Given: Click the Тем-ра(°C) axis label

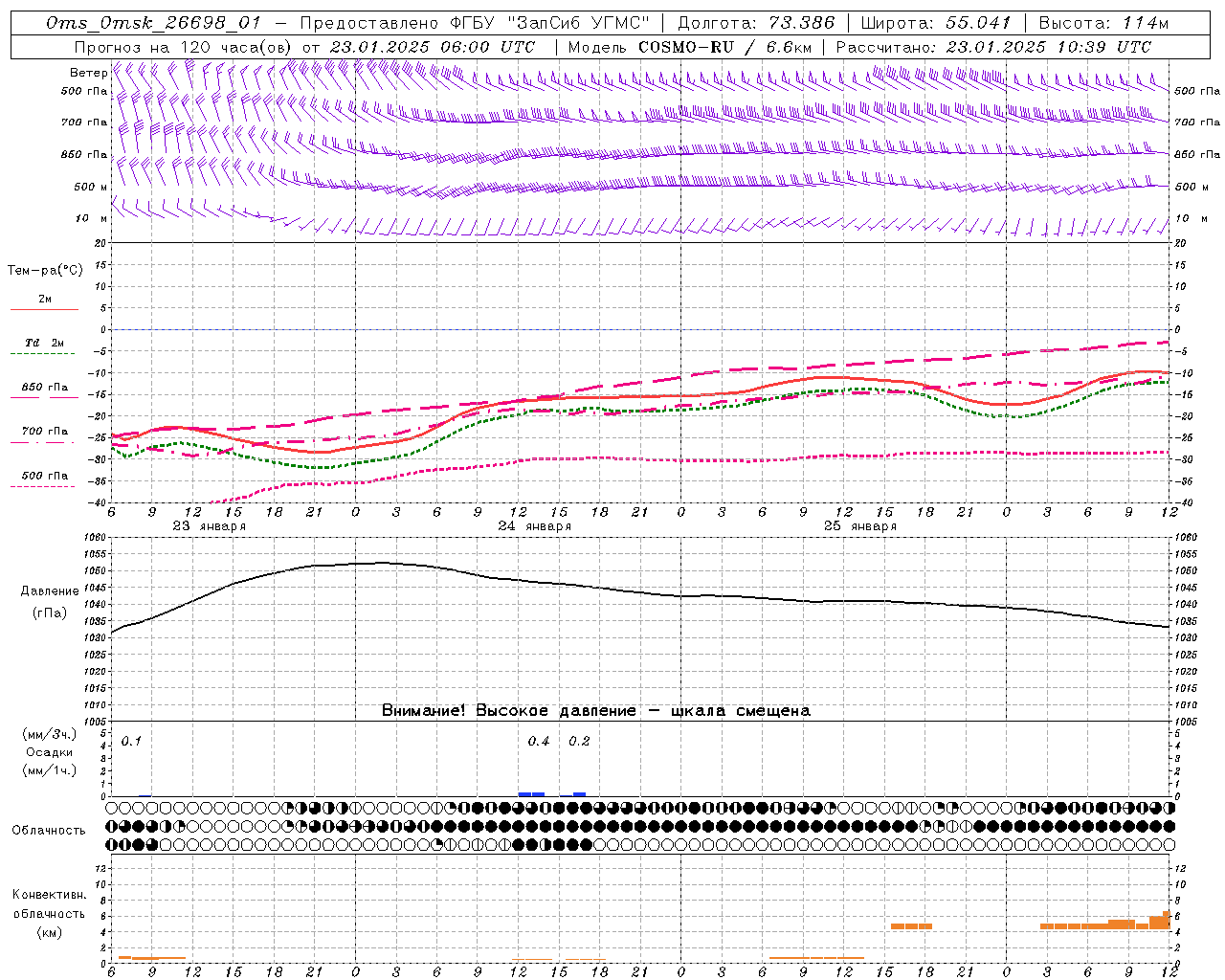Looking at the screenshot, I should [x=45, y=271].
